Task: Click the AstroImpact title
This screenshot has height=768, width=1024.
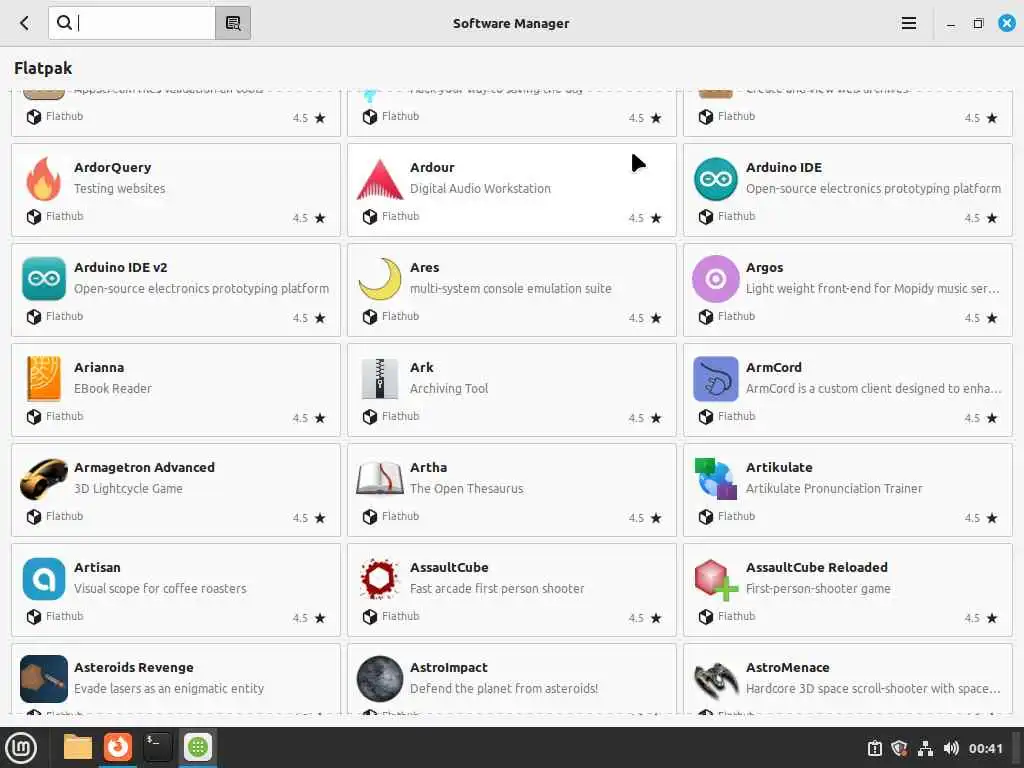Action: 448,667
